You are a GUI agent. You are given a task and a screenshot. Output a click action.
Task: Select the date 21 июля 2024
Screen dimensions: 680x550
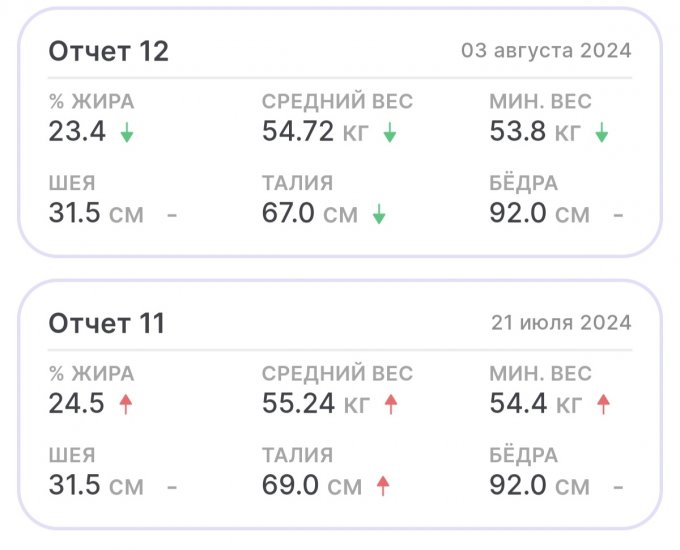pos(561,323)
